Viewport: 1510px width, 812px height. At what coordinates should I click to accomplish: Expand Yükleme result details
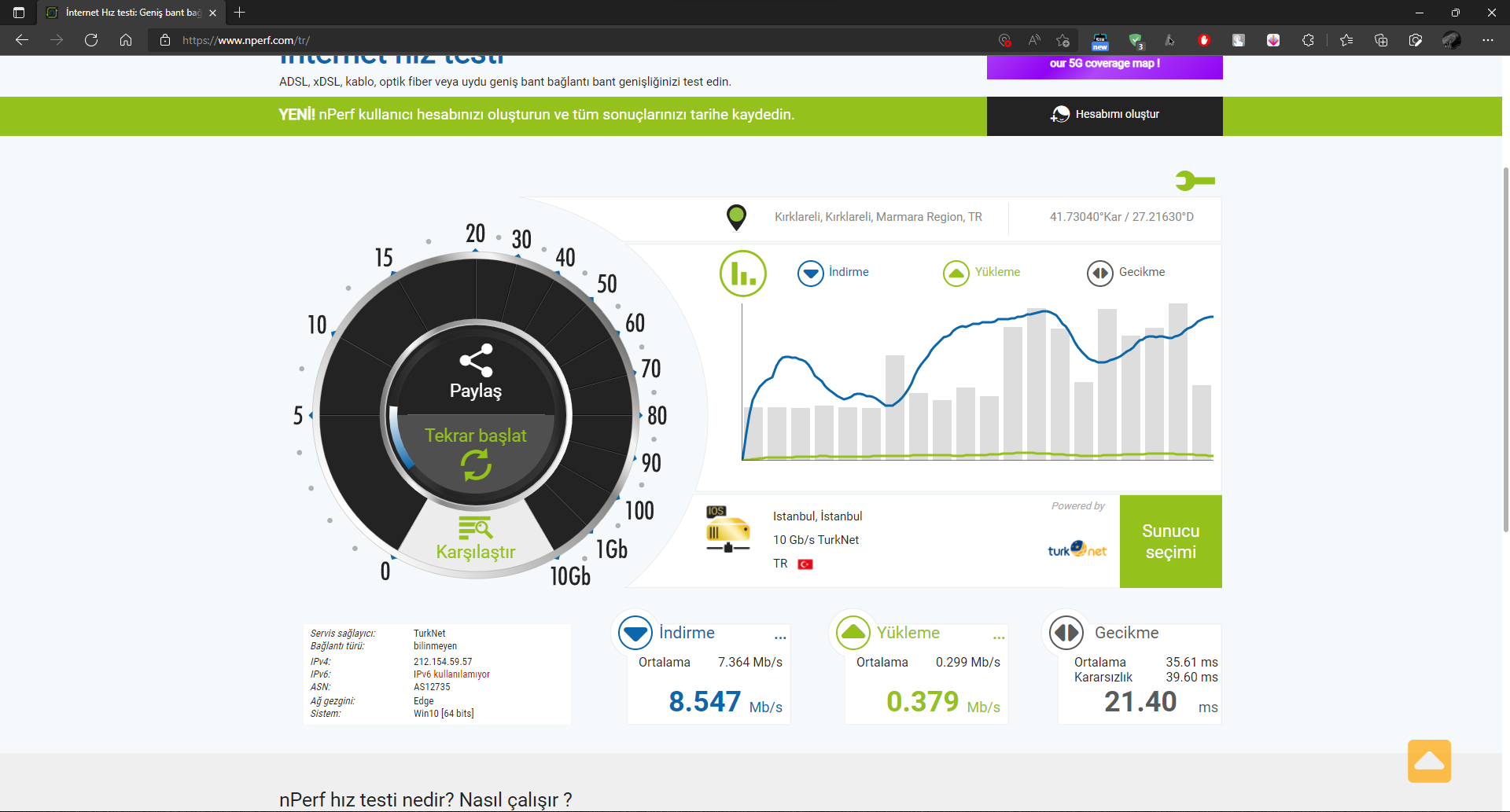[999, 637]
